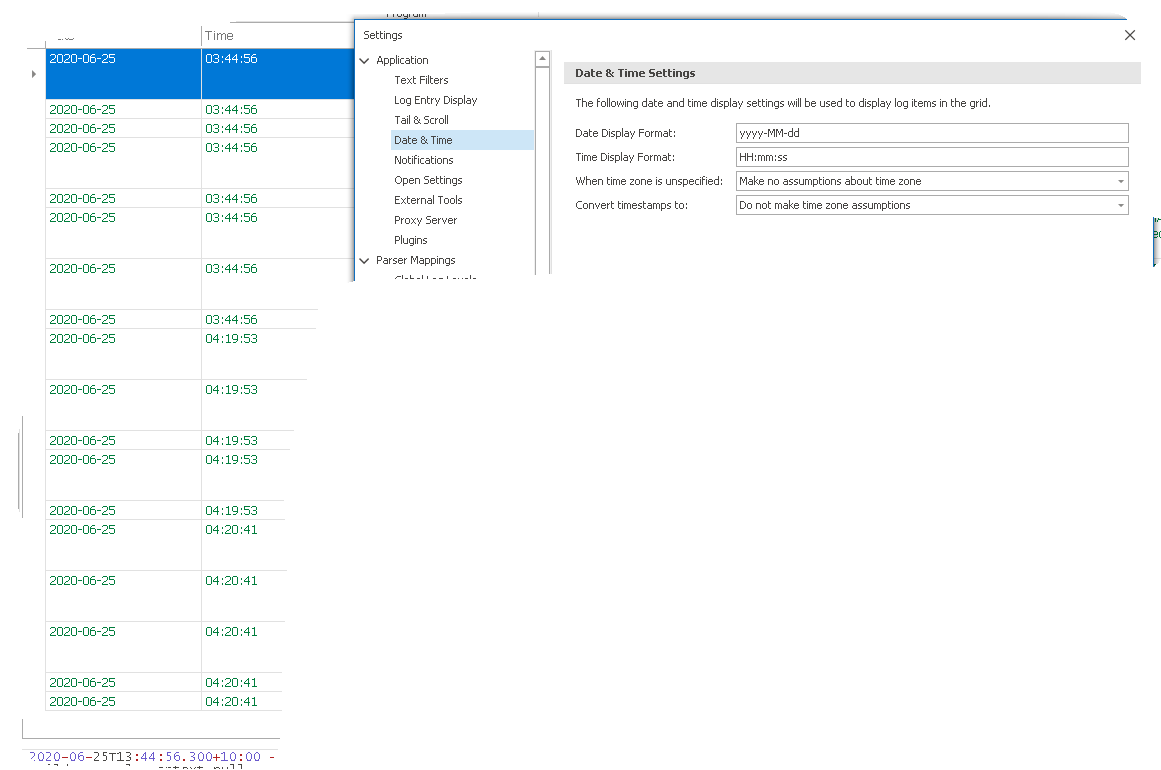Select the Application tree label
The image size is (1161, 770).
coord(402,60)
